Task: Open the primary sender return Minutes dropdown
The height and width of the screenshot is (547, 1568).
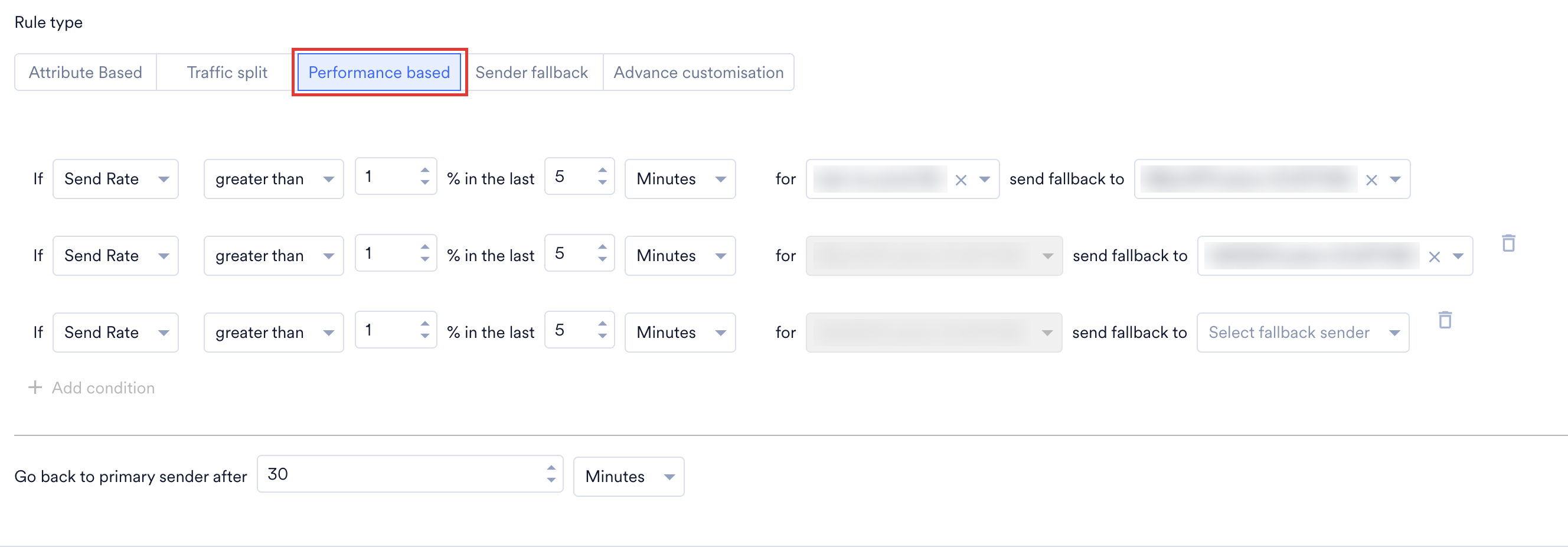Action: pos(629,477)
